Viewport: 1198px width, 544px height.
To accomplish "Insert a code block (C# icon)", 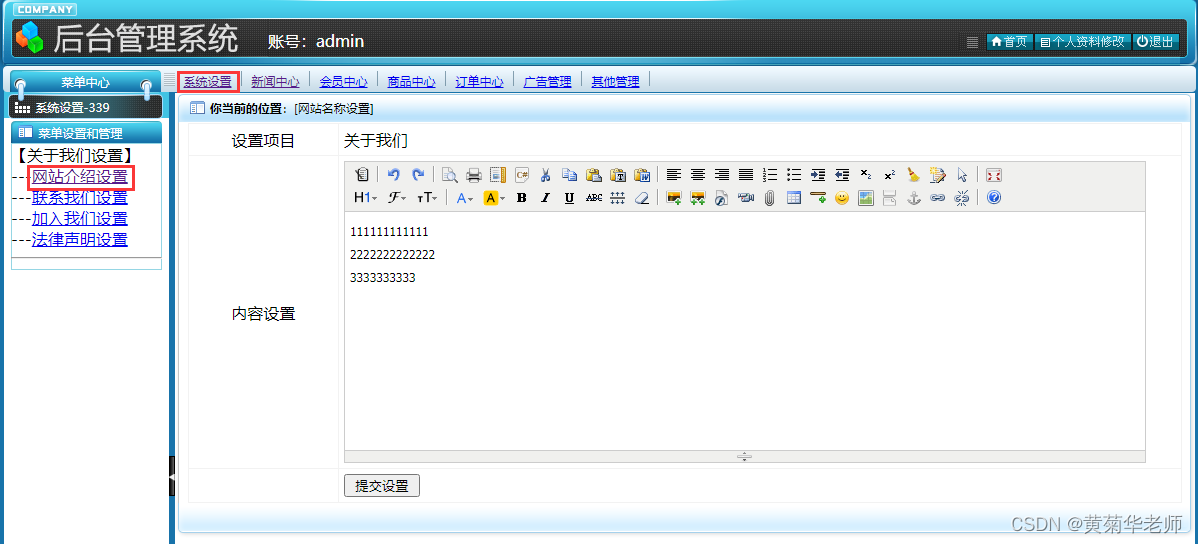I will 522,175.
